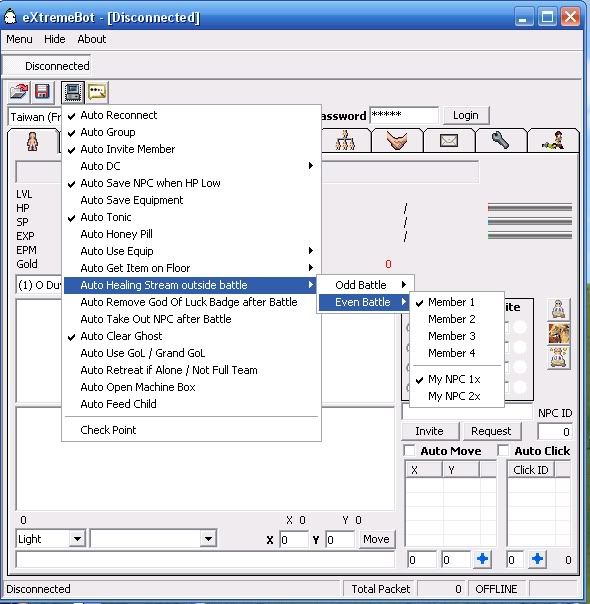This screenshot has width=590, height=604.
Task: Select Member 4 in submenu
Action: (457, 353)
